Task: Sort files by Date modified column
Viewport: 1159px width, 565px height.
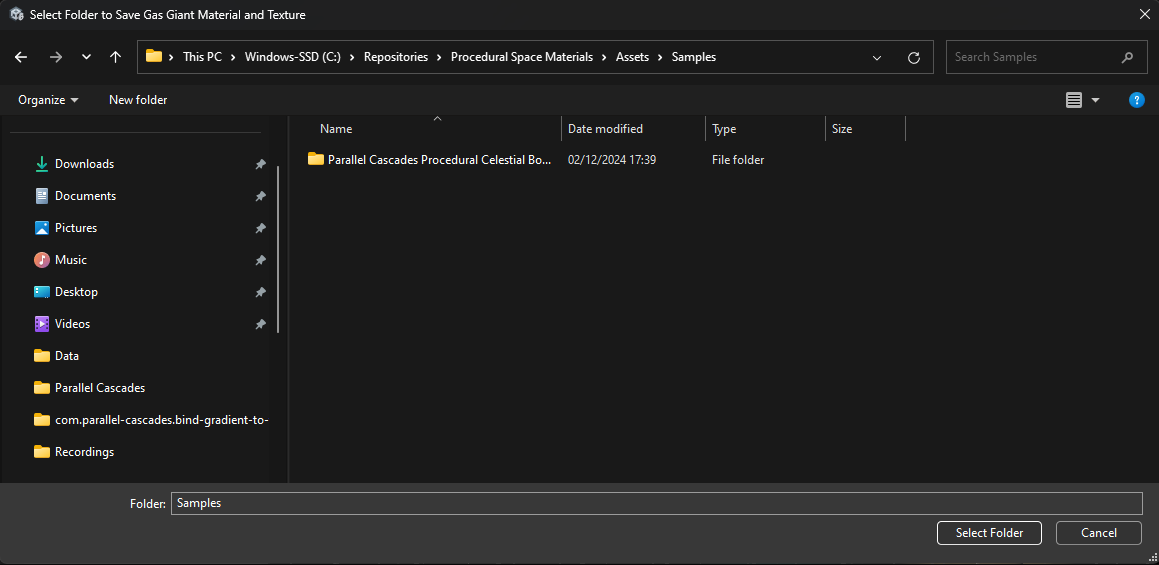Action: pos(605,129)
